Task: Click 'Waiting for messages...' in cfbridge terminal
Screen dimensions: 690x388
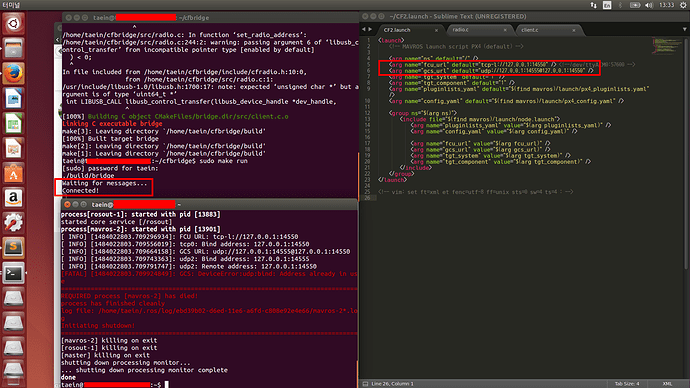Action: click(x=105, y=183)
